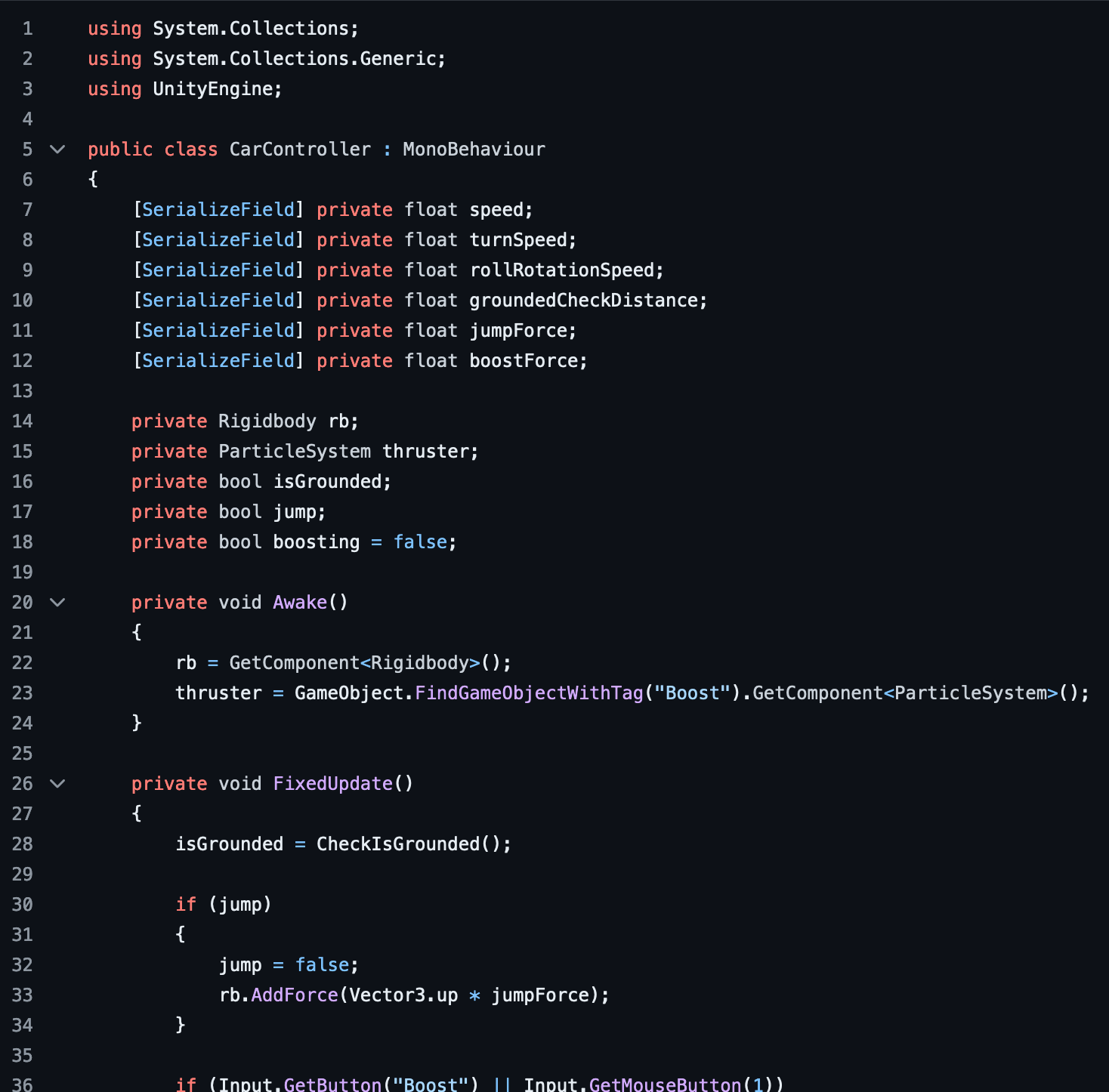
Task: Click 'if (jump)' statement on line 30
Action: pyautogui.click(x=224, y=905)
